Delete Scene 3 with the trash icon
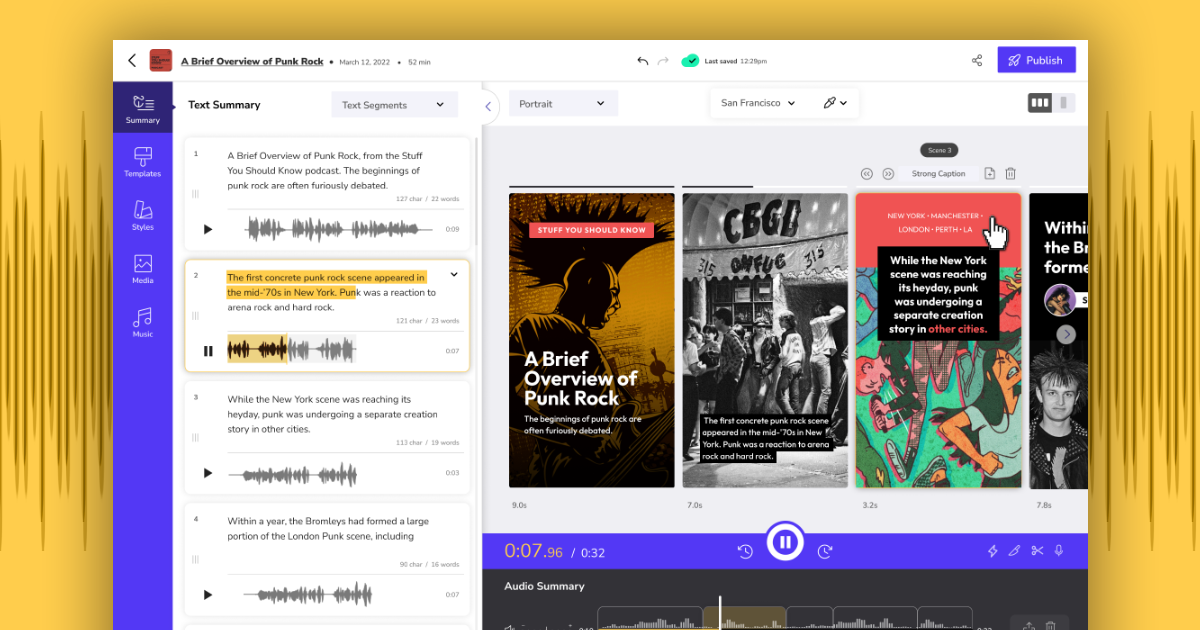 pyautogui.click(x=1010, y=173)
